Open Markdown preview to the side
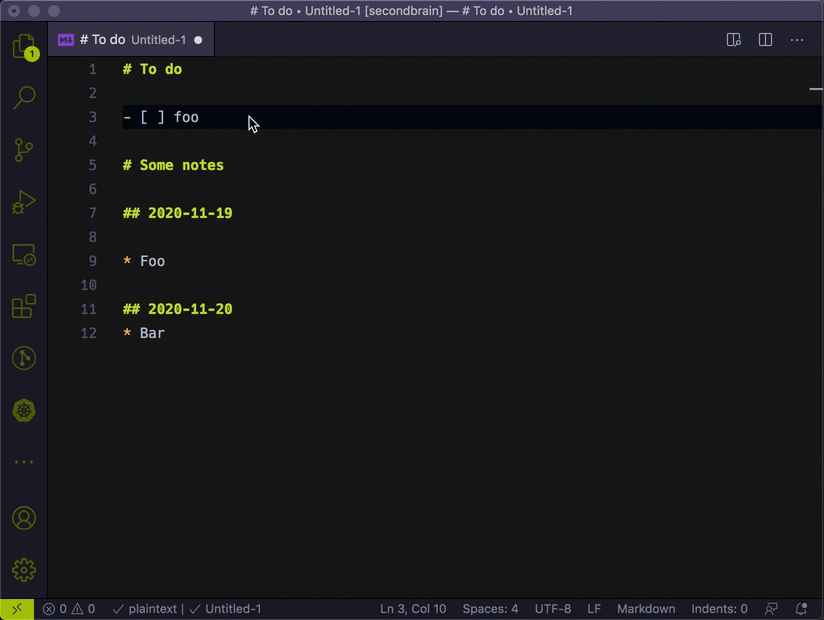The width and height of the screenshot is (824, 620). [x=733, y=40]
